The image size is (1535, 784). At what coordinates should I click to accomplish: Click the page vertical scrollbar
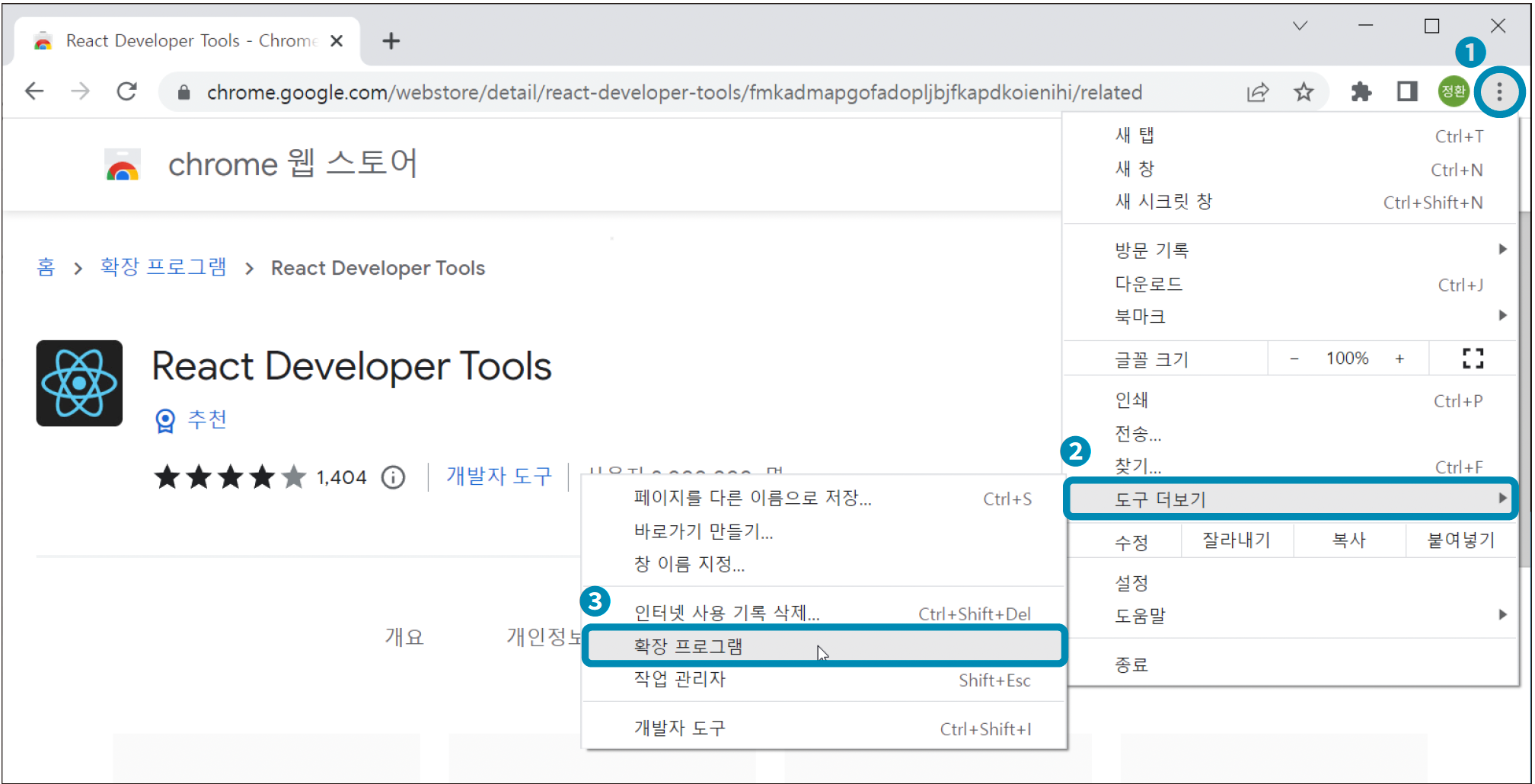(1525, 388)
